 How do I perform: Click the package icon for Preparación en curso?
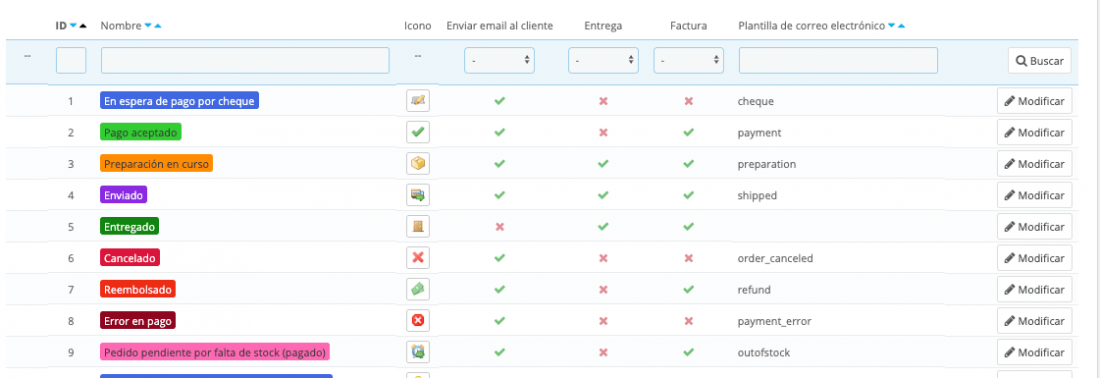point(418,164)
